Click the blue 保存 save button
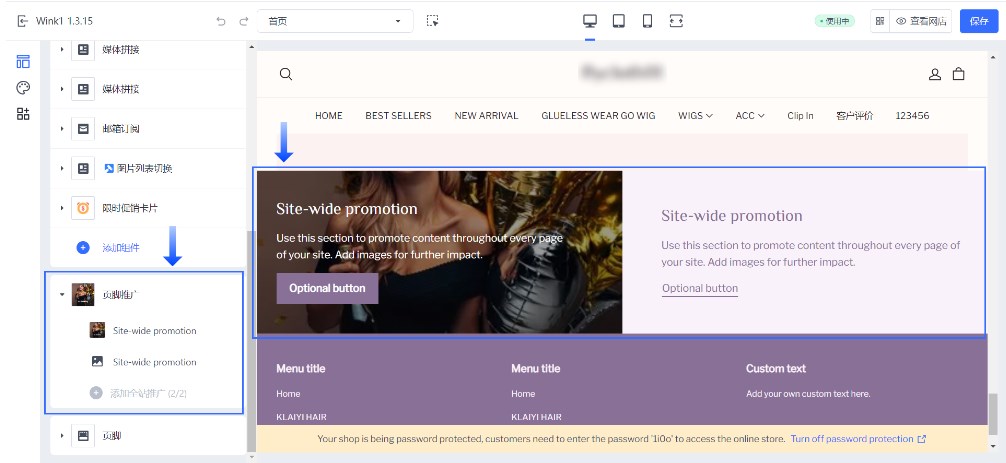 click(x=978, y=21)
